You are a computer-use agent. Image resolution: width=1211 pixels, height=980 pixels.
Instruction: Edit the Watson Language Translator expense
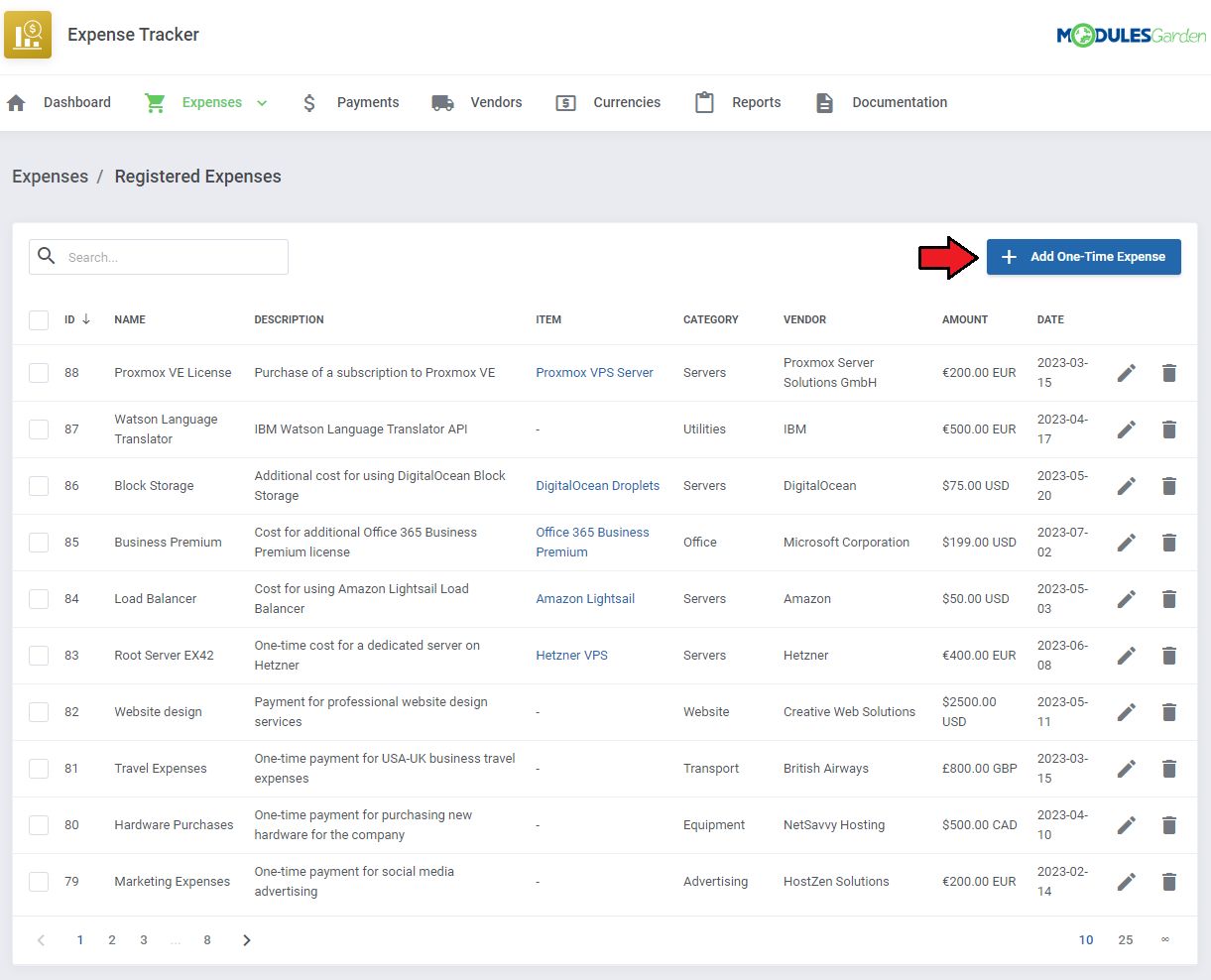coord(1127,429)
